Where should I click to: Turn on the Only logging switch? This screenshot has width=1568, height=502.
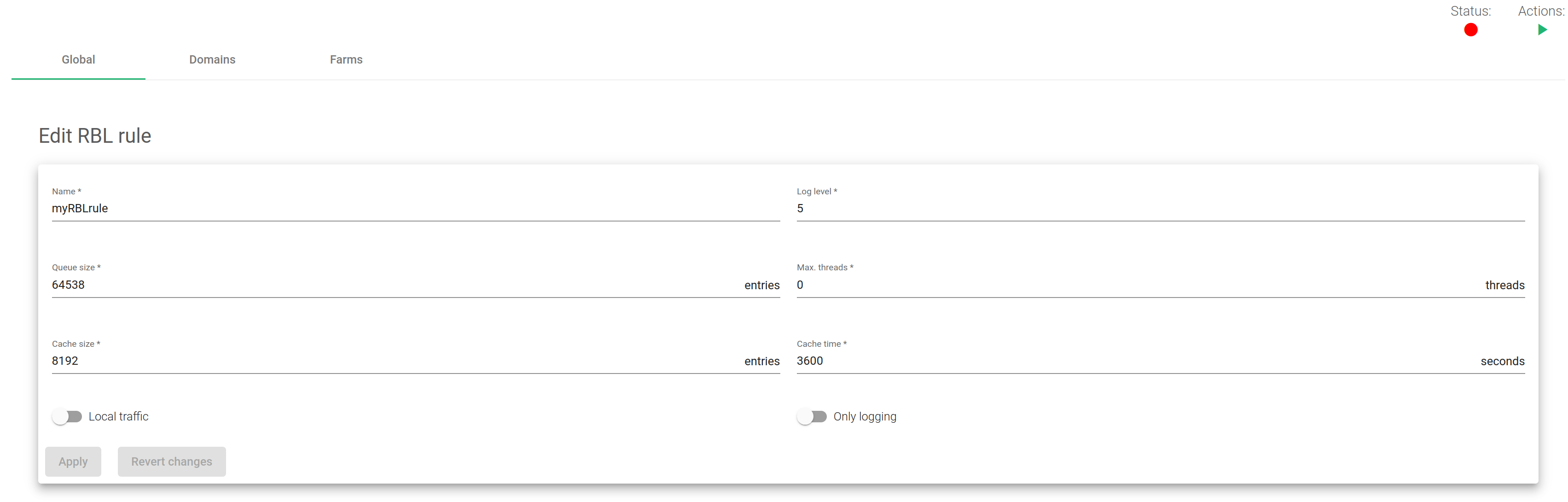click(x=811, y=417)
